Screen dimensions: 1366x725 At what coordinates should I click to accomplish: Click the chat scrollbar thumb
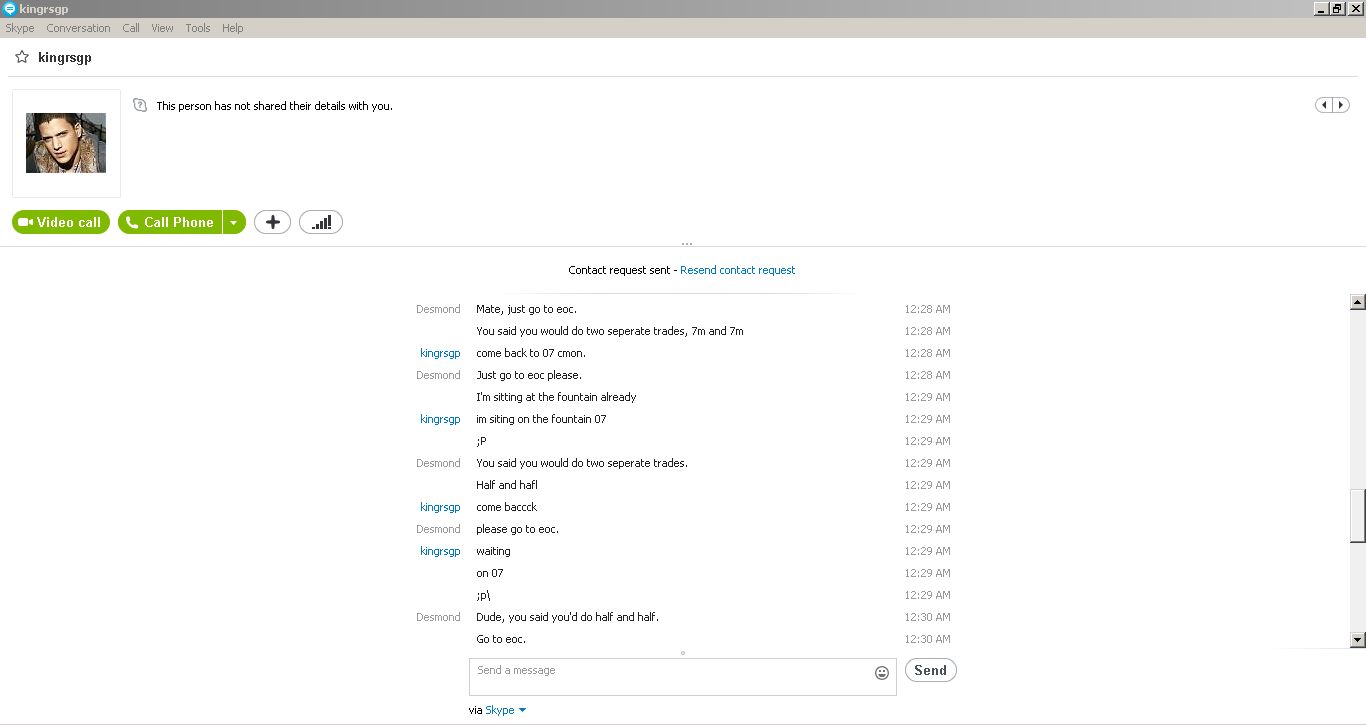[x=1358, y=516]
